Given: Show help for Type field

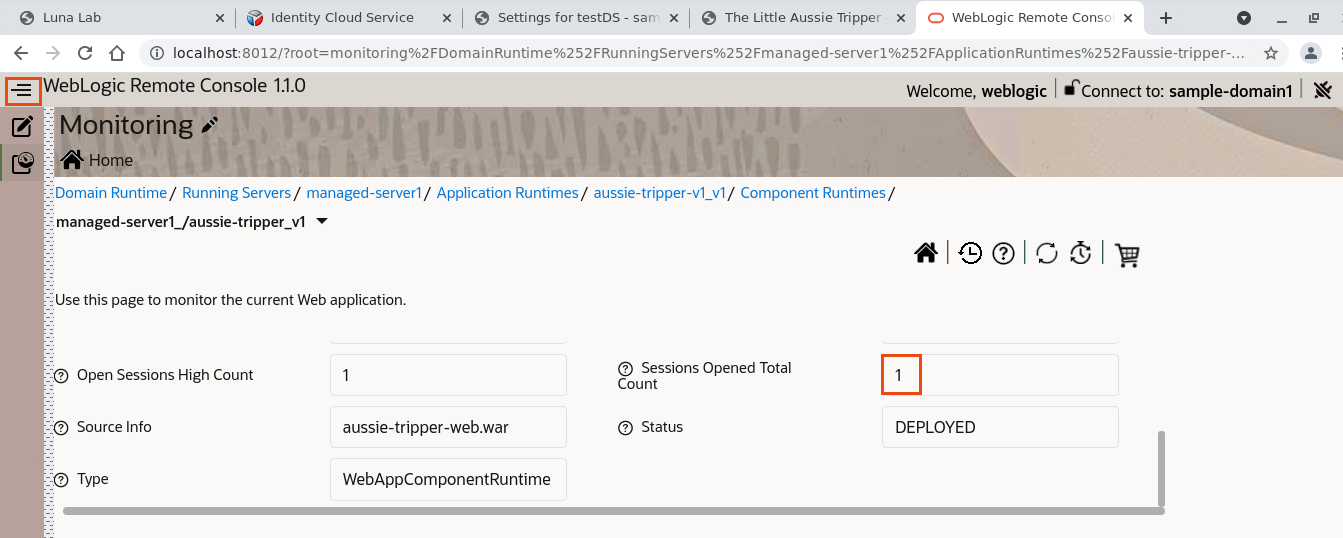Looking at the screenshot, I should click(62, 480).
